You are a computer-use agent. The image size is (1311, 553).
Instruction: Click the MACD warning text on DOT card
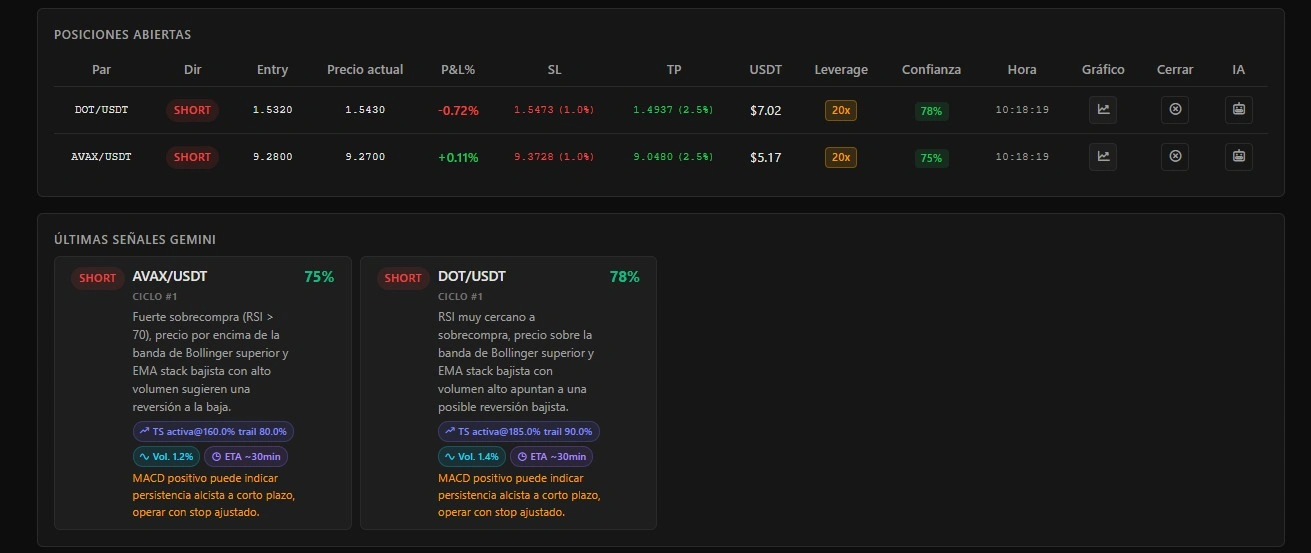pos(519,495)
